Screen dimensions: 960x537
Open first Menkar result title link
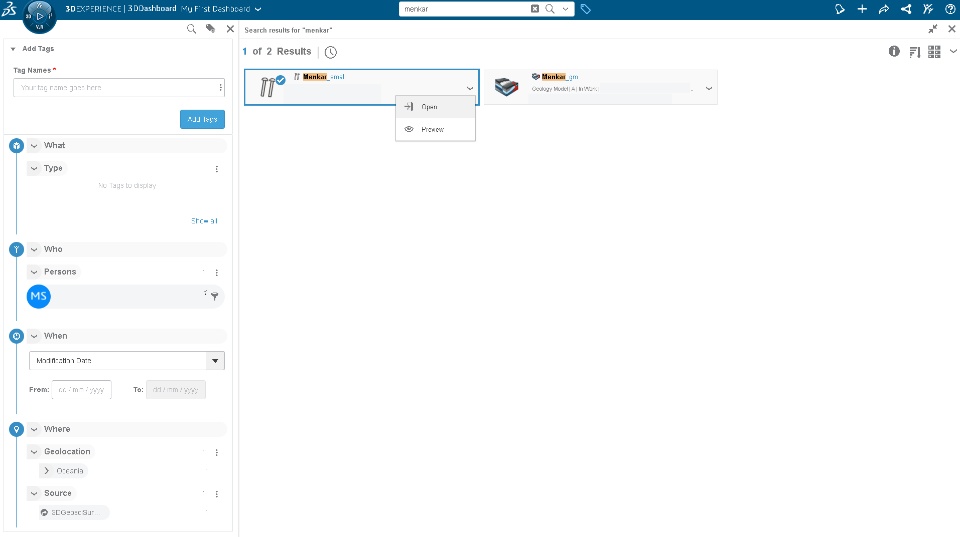point(324,77)
